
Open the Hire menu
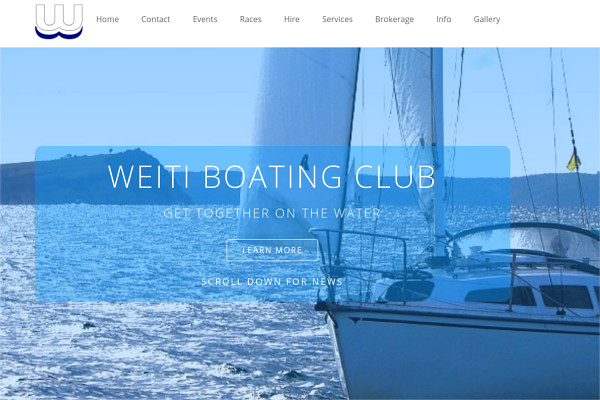coord(292,19)
